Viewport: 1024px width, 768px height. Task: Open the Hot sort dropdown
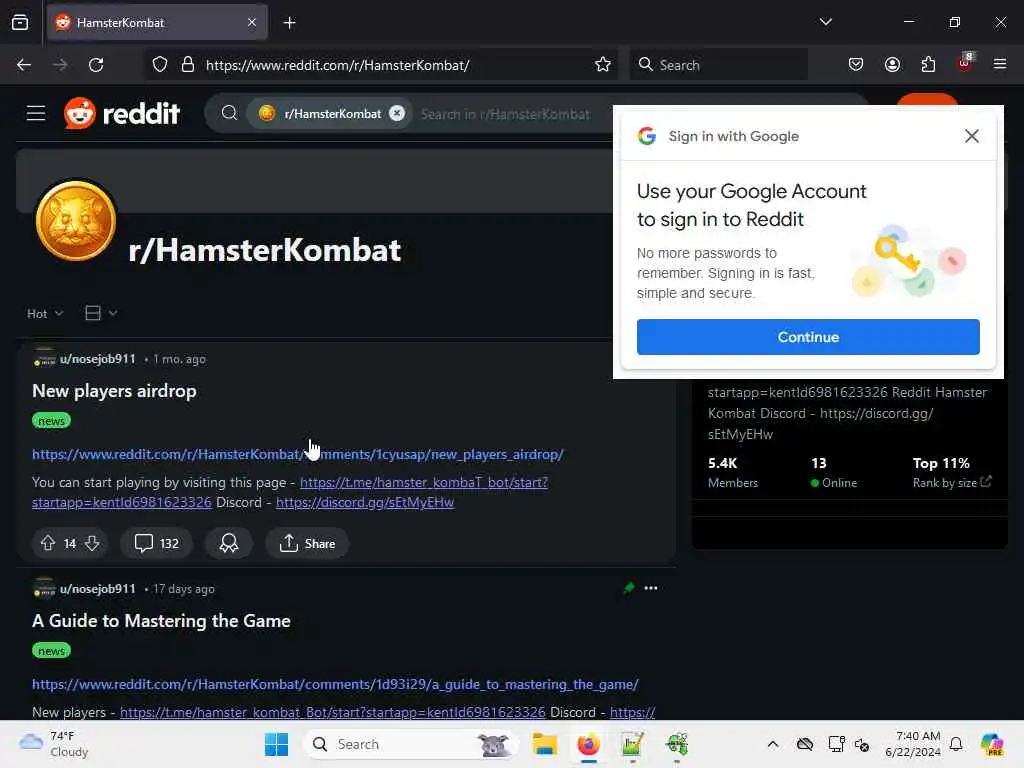45,313
